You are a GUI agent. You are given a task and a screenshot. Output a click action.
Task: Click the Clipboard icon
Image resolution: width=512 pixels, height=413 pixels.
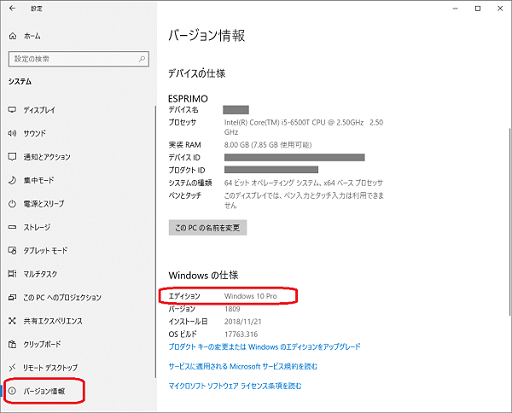click(x=12, y=344)
